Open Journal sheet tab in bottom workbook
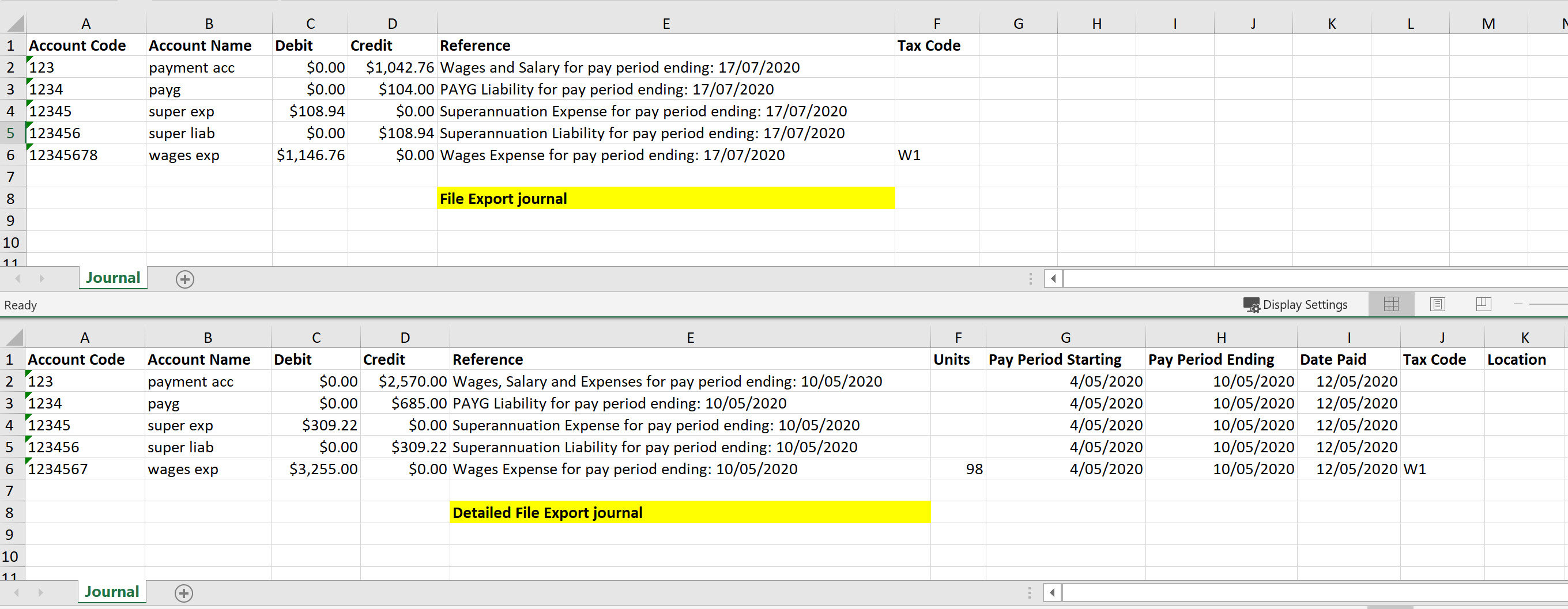The width and height of the screenshot is (1568, 609). tap(111, 592)
